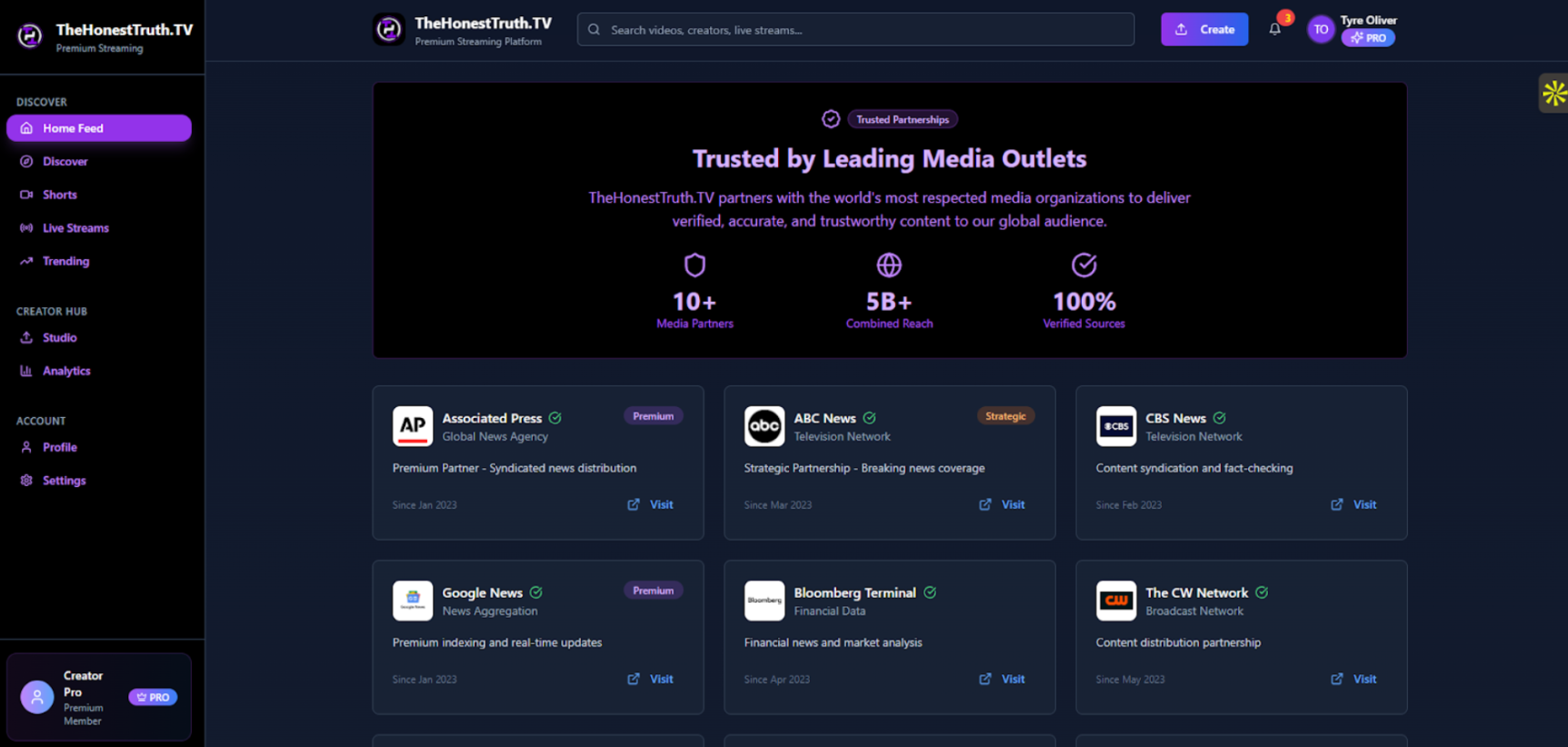The height and width of the screenshot is (747, 1568).
Task: Click the Associated Press verified checkmark
Action: pos(555,418)
